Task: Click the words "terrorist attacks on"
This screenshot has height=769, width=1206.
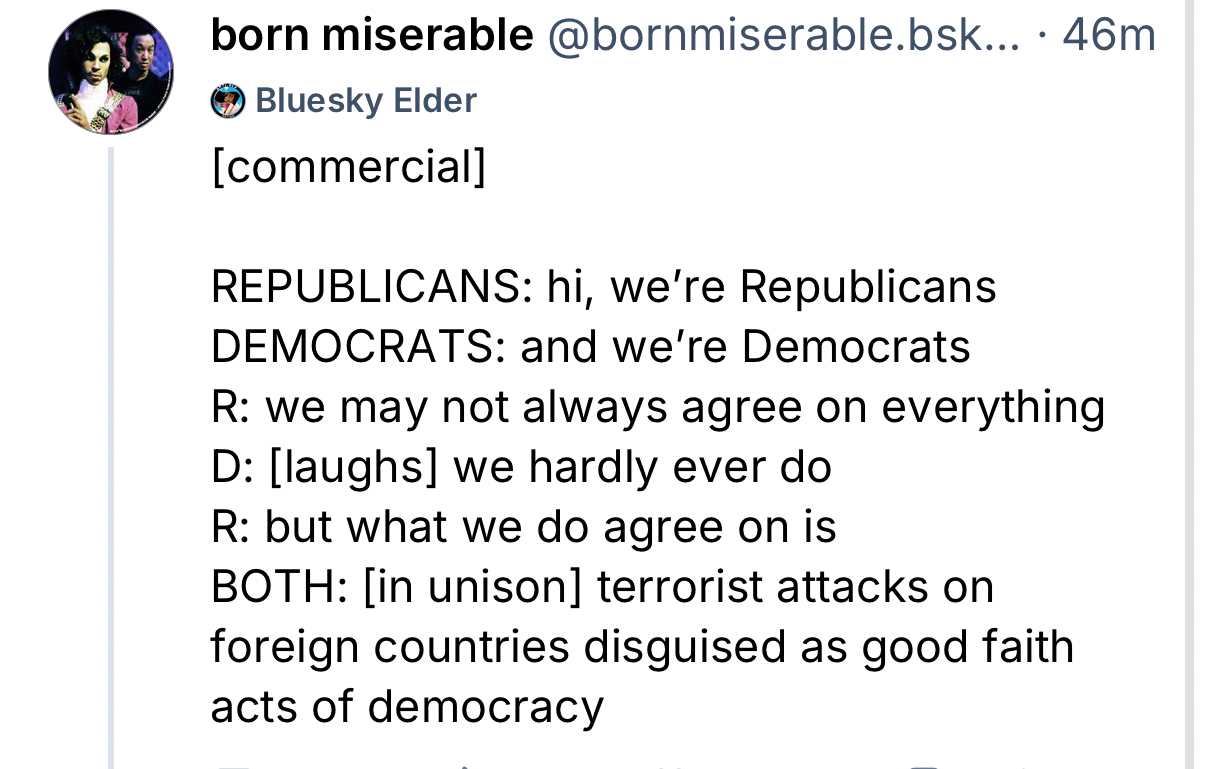Action: 795,587
